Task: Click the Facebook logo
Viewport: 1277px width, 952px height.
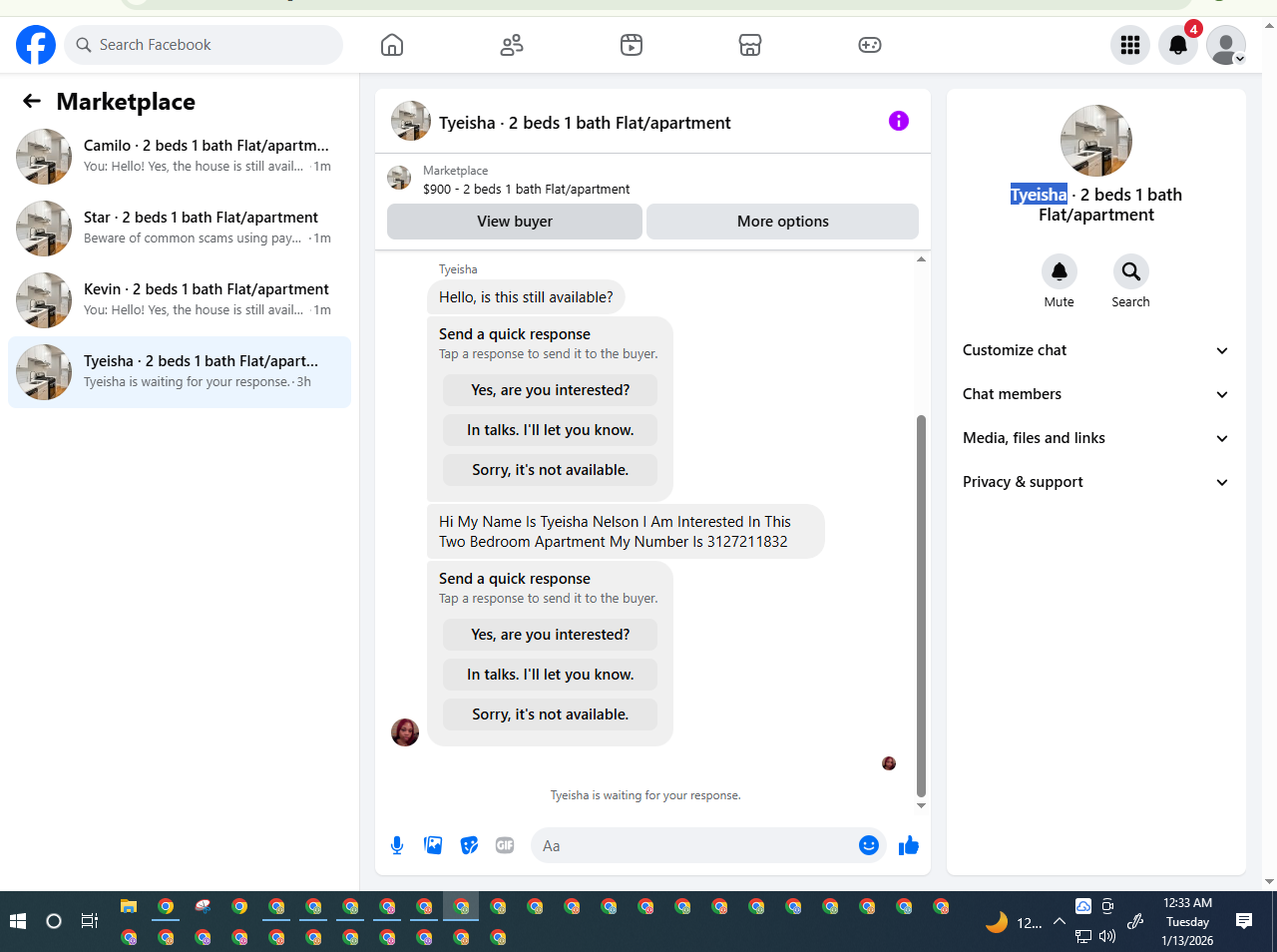Action: pyautogui.click(x=36, y=45)
